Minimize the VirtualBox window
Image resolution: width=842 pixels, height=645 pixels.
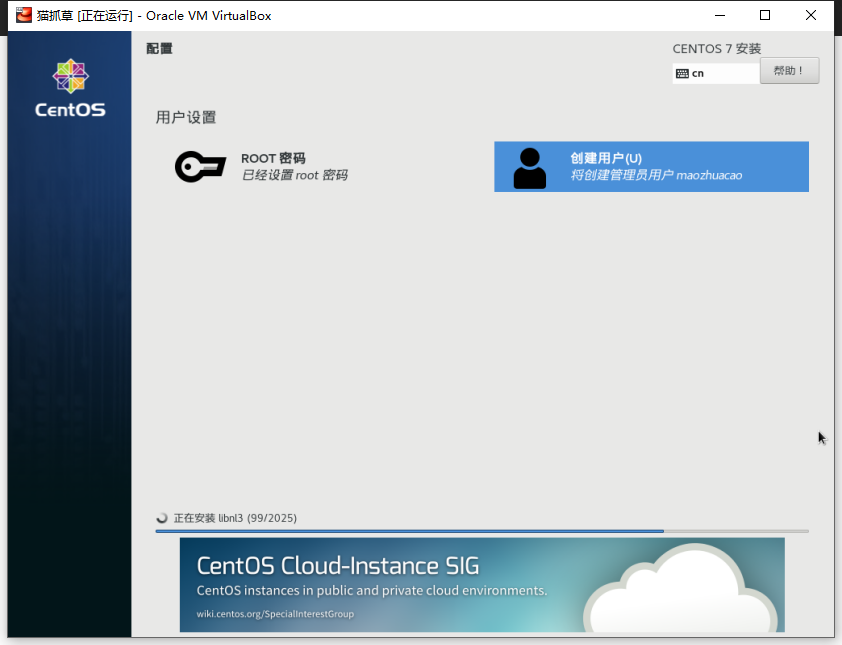click(720, 16)
